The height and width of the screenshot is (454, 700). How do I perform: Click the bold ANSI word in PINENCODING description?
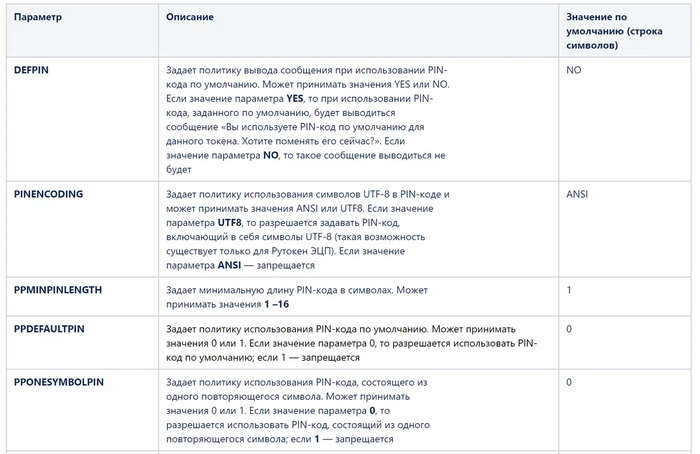tap(231, 265)
